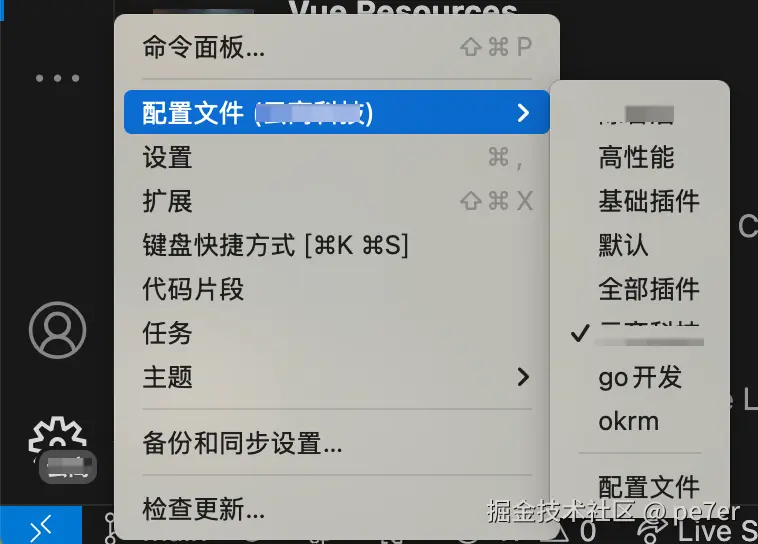Expand the 配置文件 submenu chevron
This screenshot has height=544, width=758.
[x=523, y=113]
